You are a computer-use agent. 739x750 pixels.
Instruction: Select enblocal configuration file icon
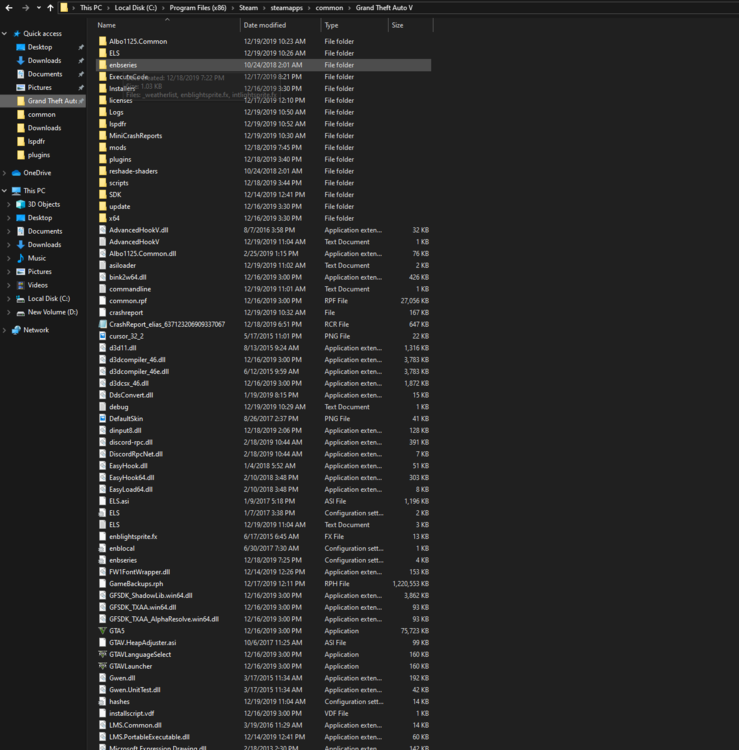102,548
